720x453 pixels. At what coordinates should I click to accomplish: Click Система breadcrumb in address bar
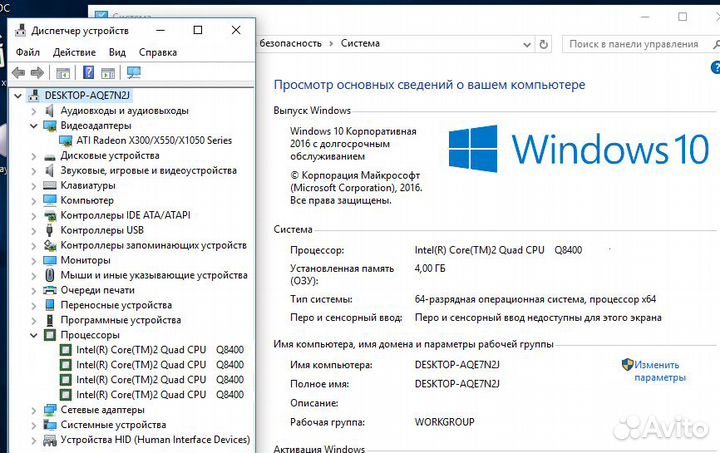360,44
